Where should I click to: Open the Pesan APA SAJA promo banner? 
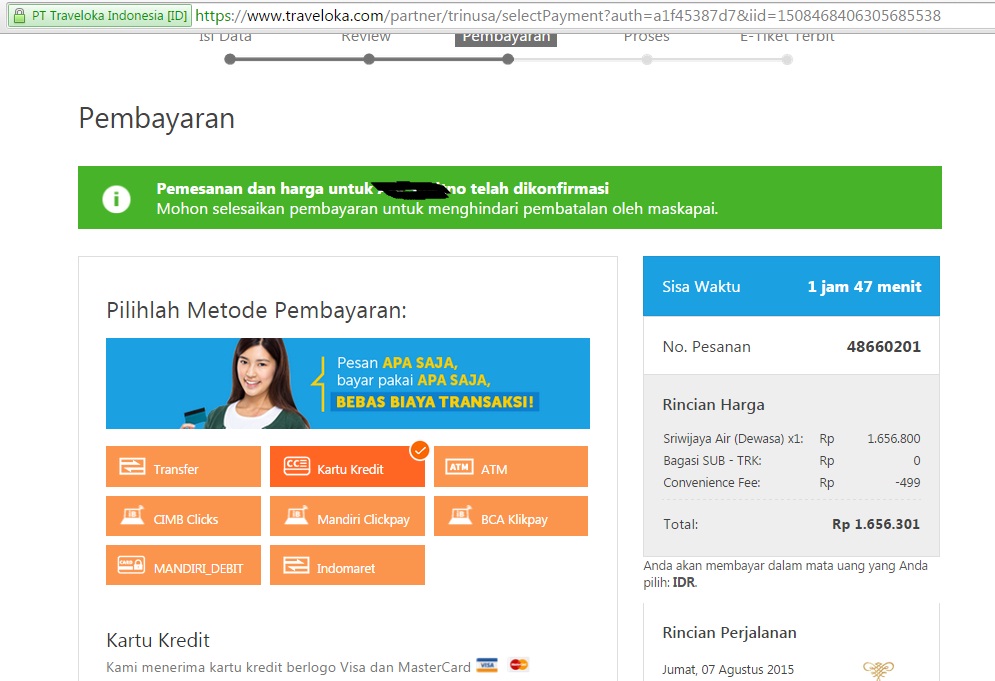click(348, 383)
